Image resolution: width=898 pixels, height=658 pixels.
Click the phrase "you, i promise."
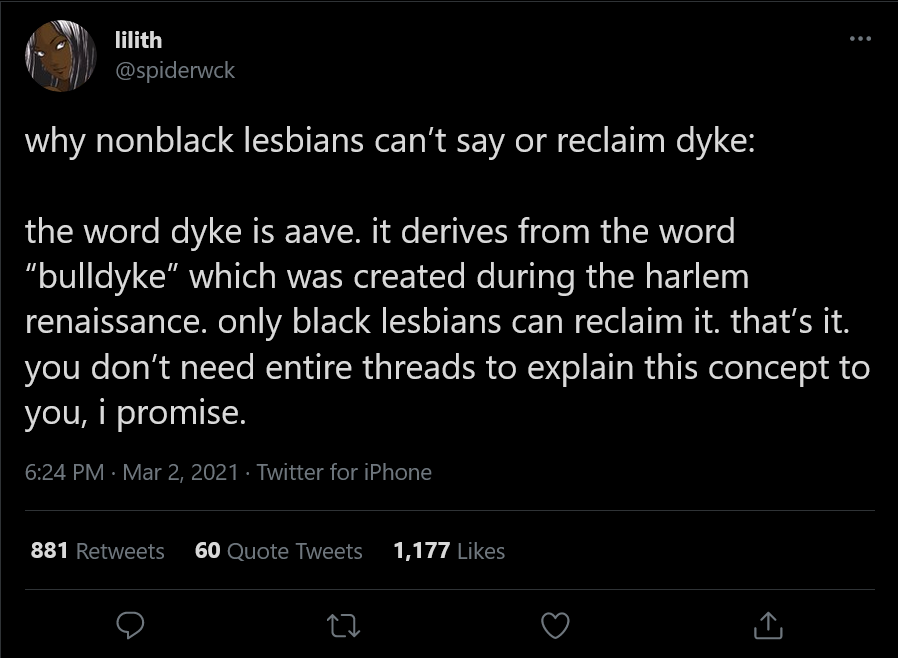(136, 413)
